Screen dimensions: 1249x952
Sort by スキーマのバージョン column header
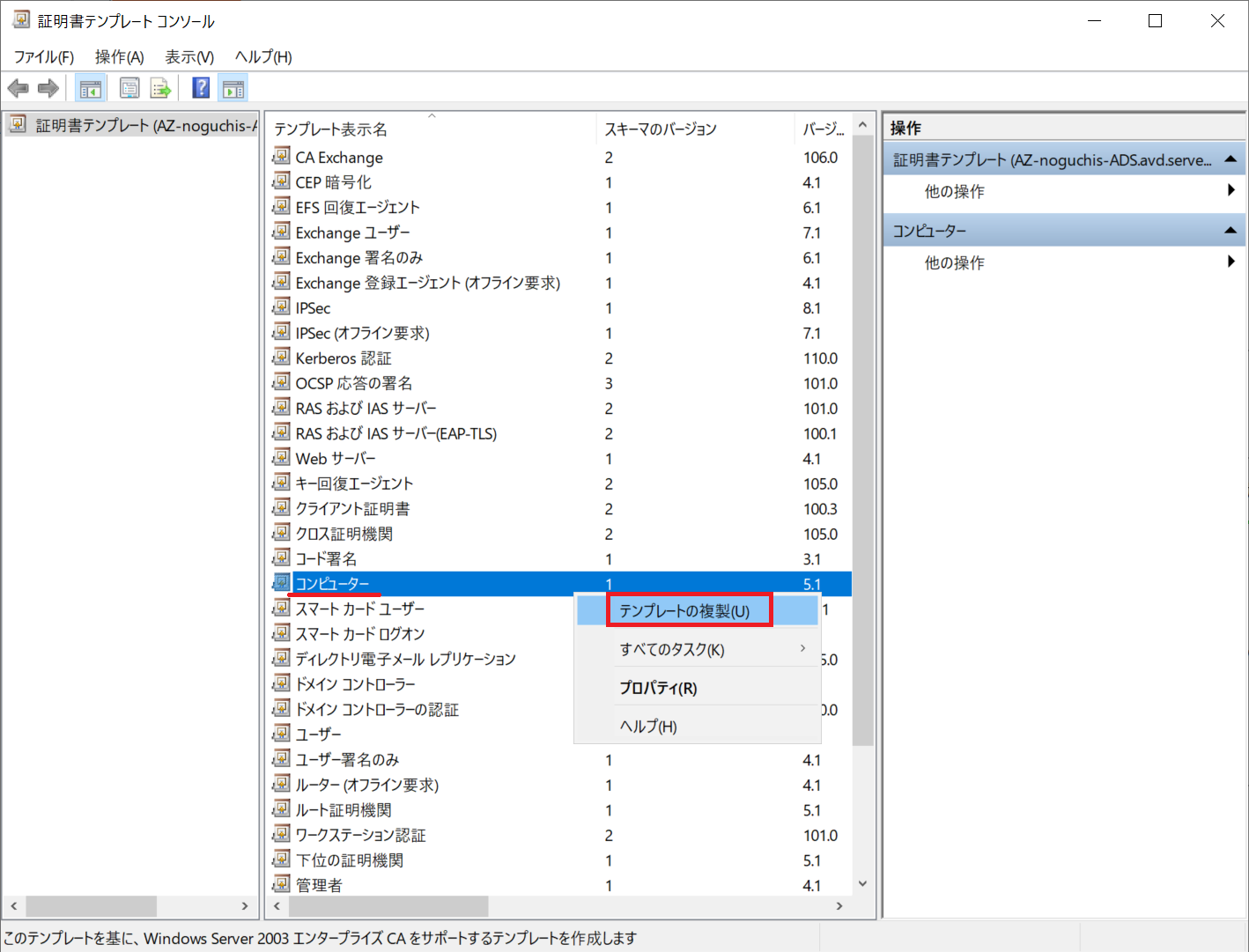[x=695, y=129]
